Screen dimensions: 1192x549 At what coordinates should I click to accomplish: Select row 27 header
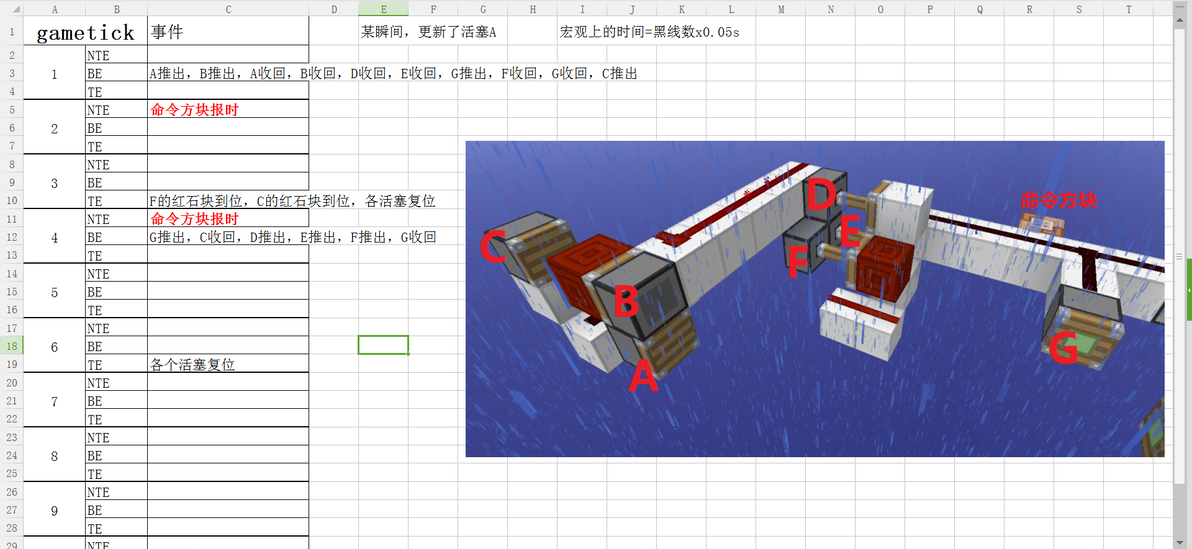(11, 510)
